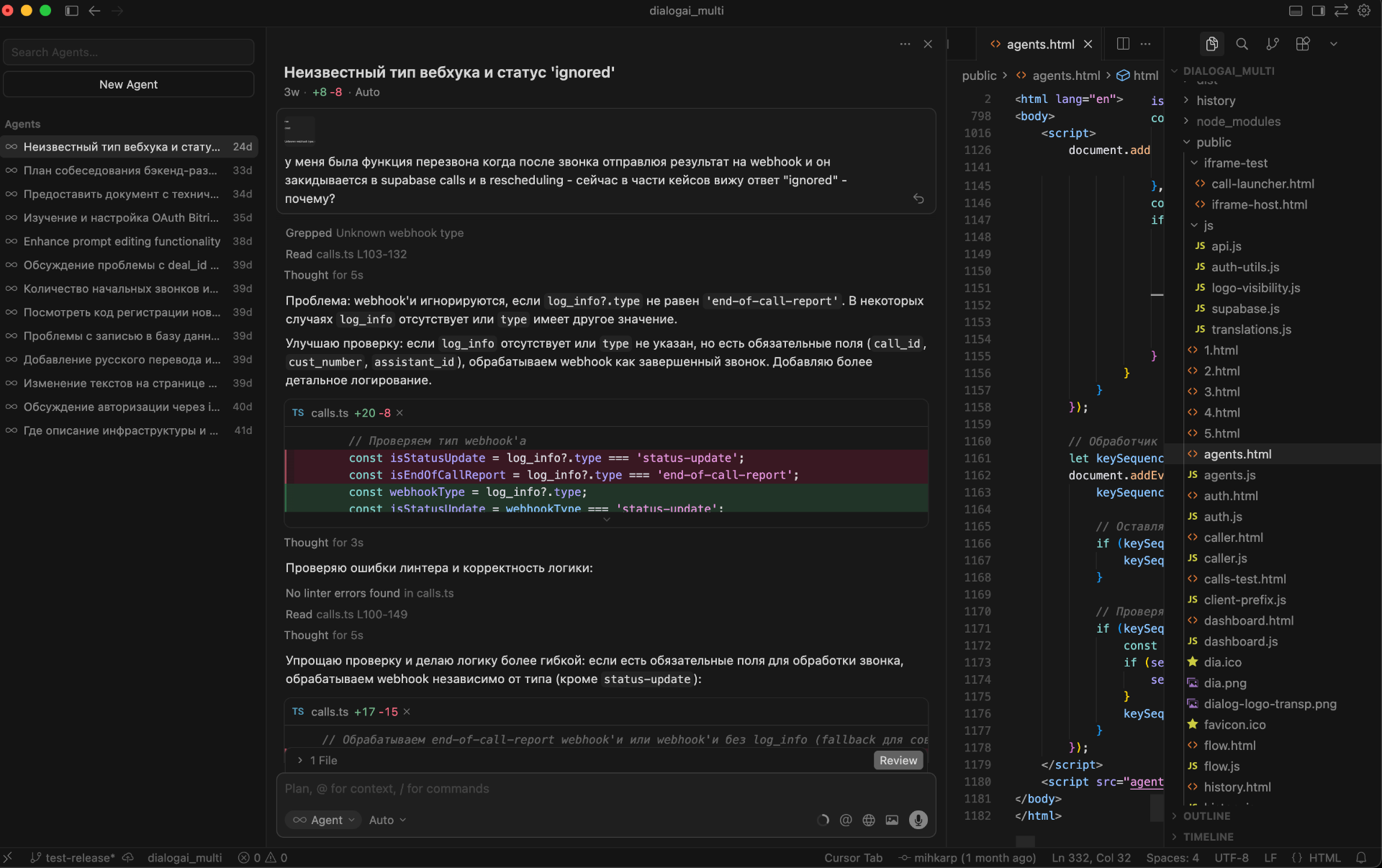Image resolution: width=1382 pixels, height=868 pixels.
Task: Click public breadcrumb in editor
Action: pos(979,76)
